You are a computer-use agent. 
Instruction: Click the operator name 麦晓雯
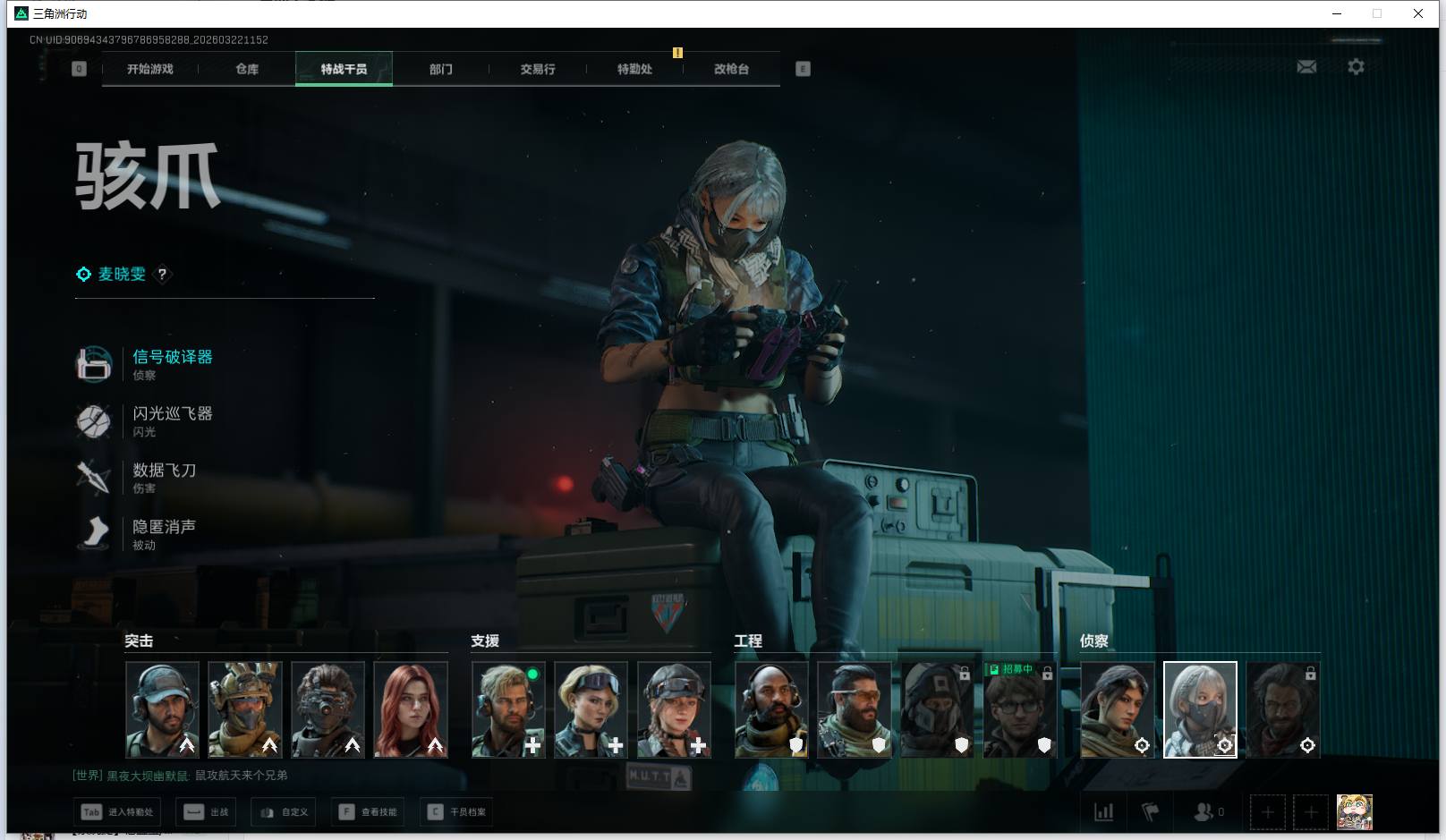(122, 275)
